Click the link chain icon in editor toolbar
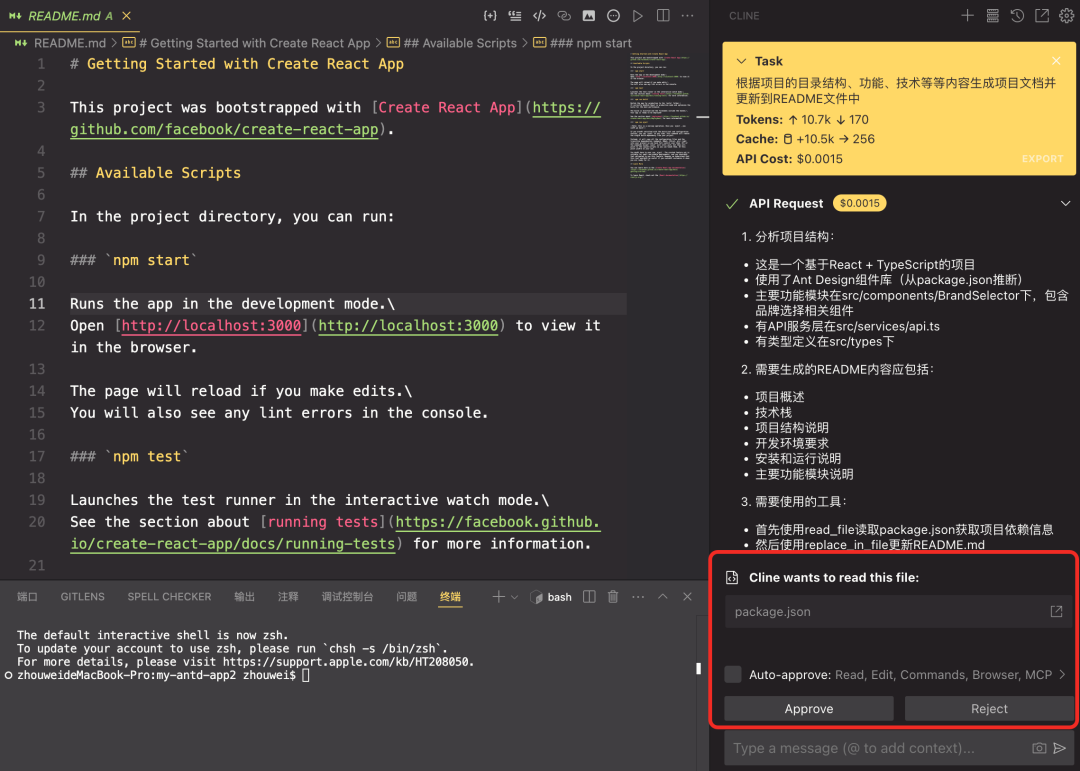Viewport: 1080px width, 771px height. tap(564, 16)
